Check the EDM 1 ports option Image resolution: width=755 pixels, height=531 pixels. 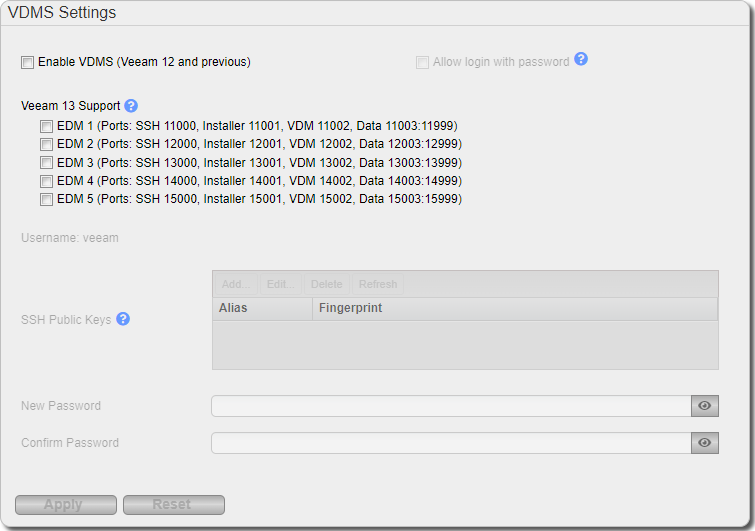[46, 127]
